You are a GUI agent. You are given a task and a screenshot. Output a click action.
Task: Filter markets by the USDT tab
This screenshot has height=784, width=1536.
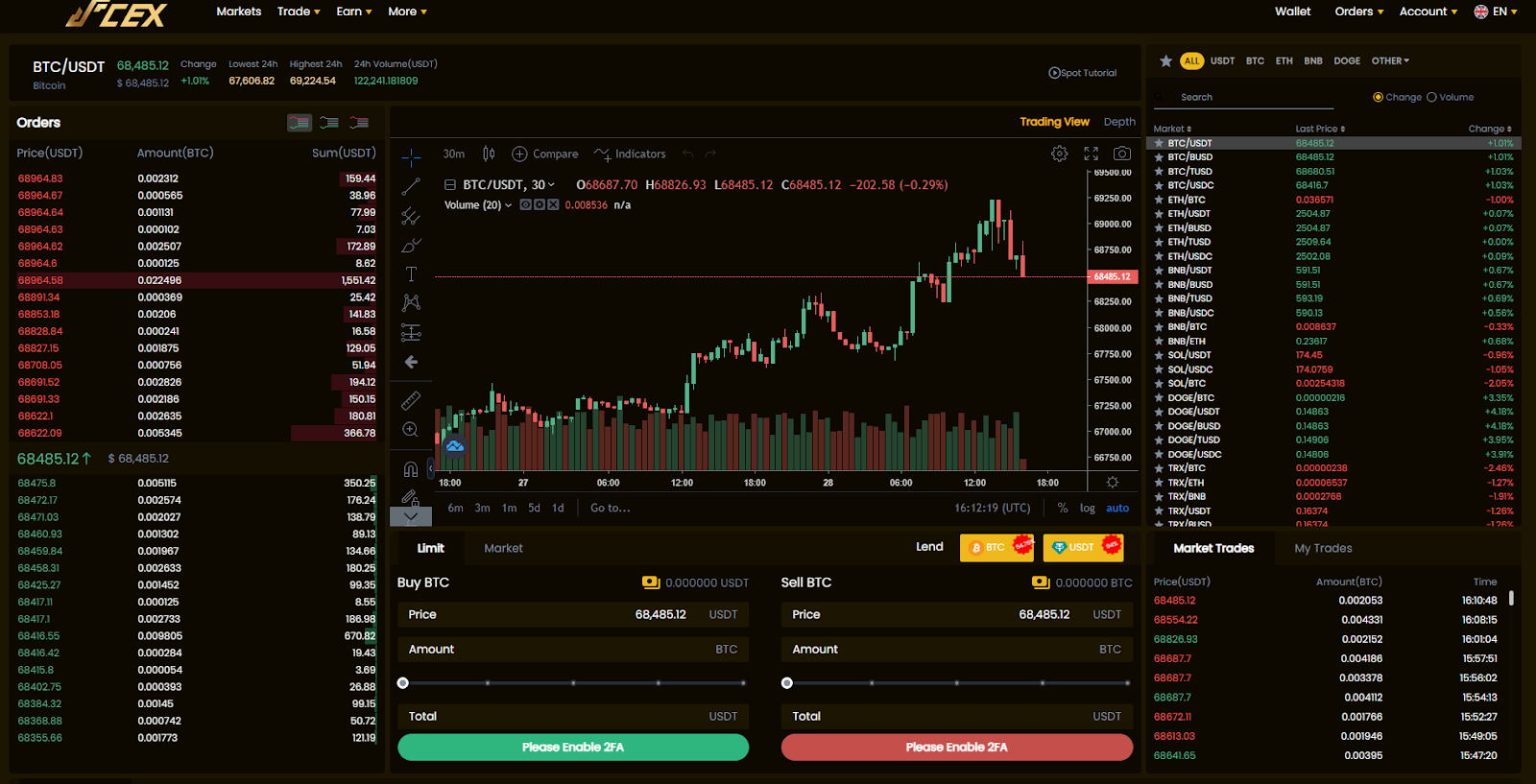tap(1222, 60)
